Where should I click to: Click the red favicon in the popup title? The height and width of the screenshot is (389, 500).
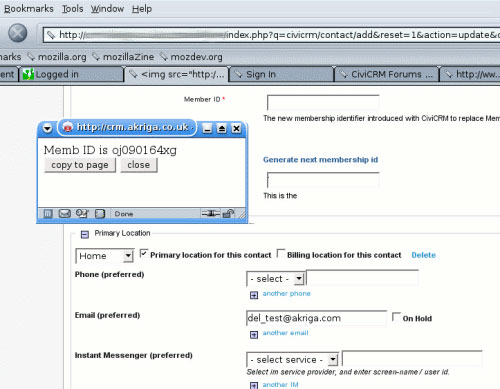point(68,127)
